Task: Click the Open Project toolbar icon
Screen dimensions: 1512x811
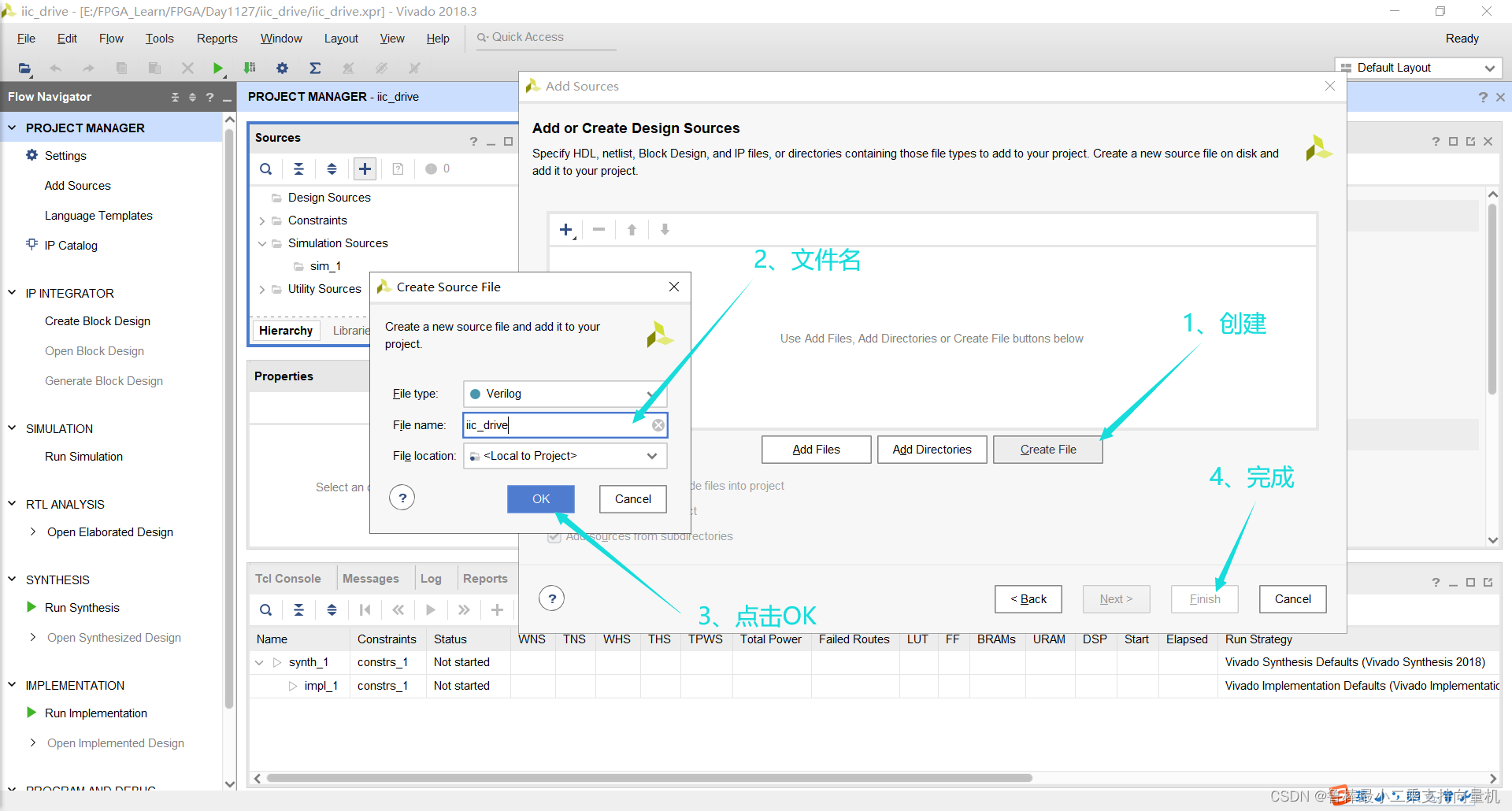Action: pos(25,69)
